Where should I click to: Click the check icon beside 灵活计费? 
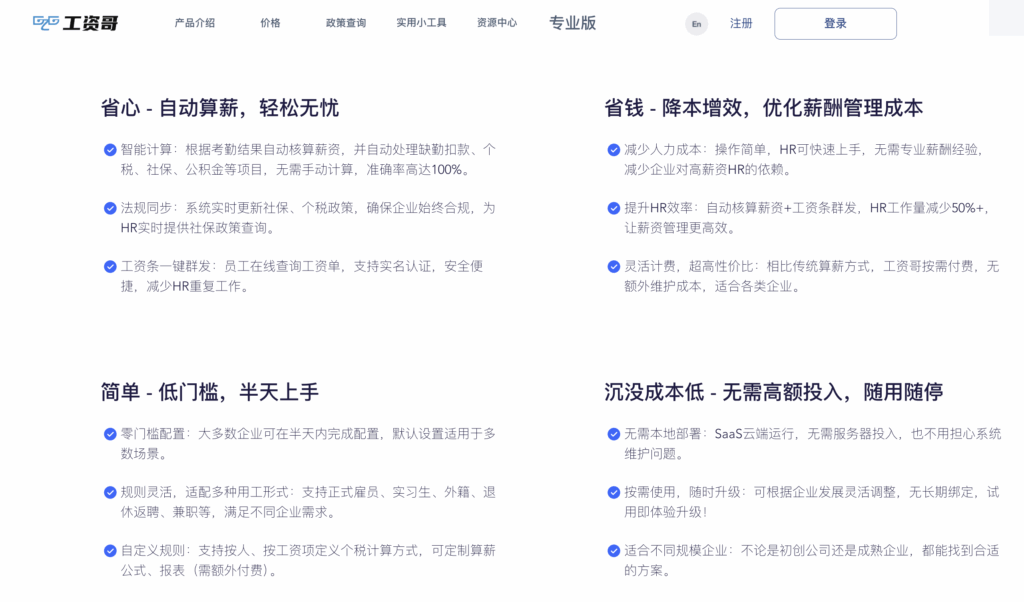click(614, 266)
